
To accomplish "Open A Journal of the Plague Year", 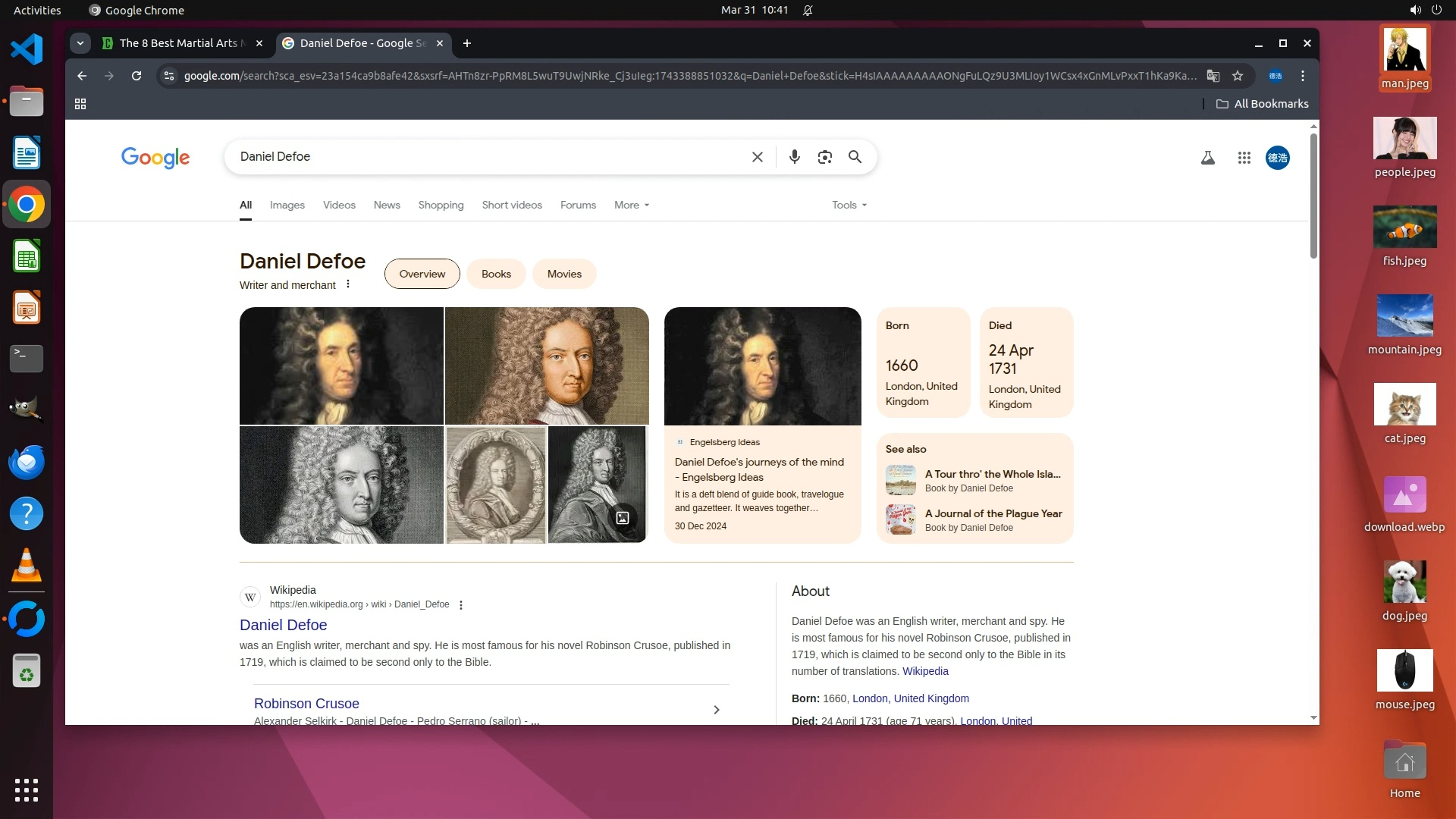I will [993, 513].
